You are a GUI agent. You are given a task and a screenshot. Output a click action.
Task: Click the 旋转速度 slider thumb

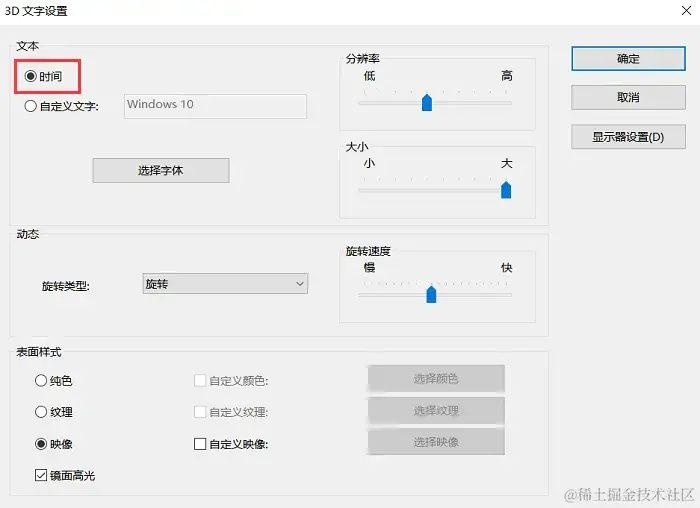tap(431, 294)
